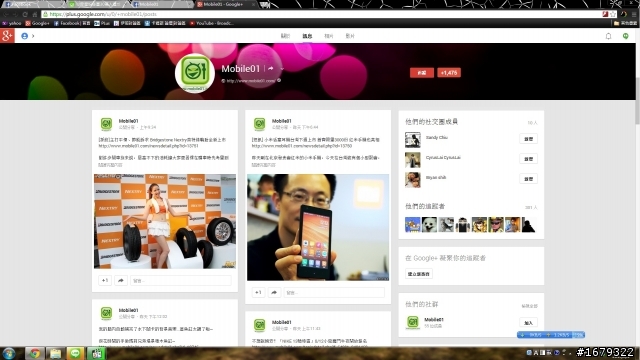The width and height of the screenshot is (640, 360).
Task: Click the create page button under Google+ prompt
Action: click(x=419, y=274)
